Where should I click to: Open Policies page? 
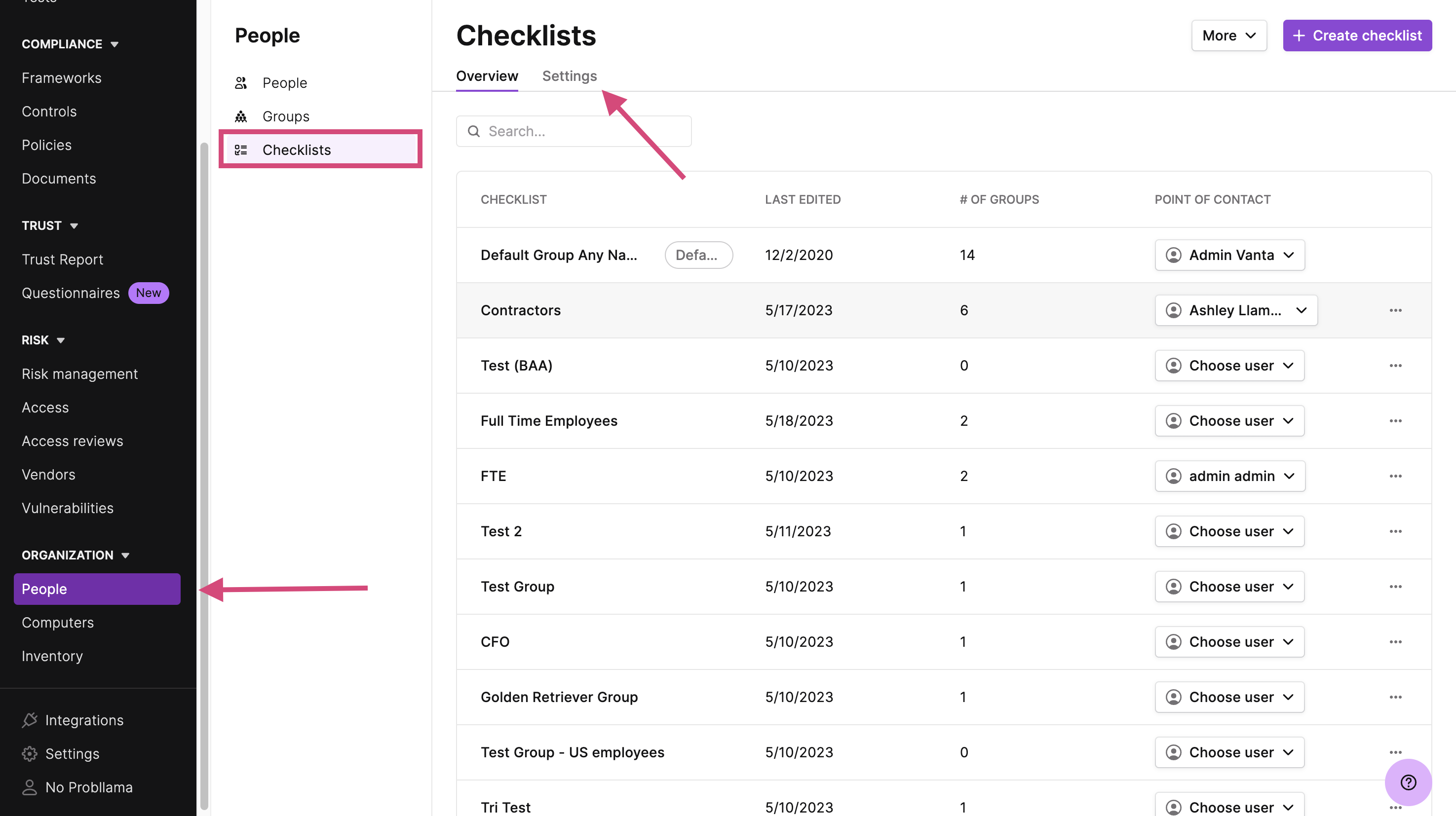tap(46, 145)
